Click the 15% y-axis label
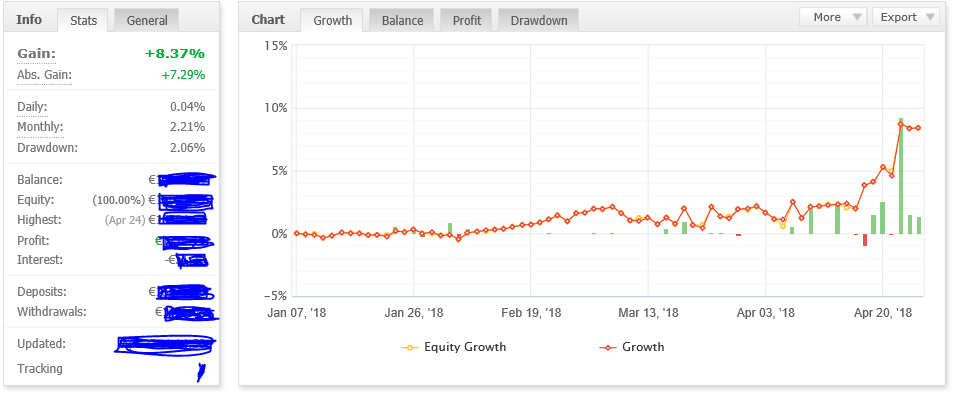Screen dimensions: 957x394 (275, 46)
